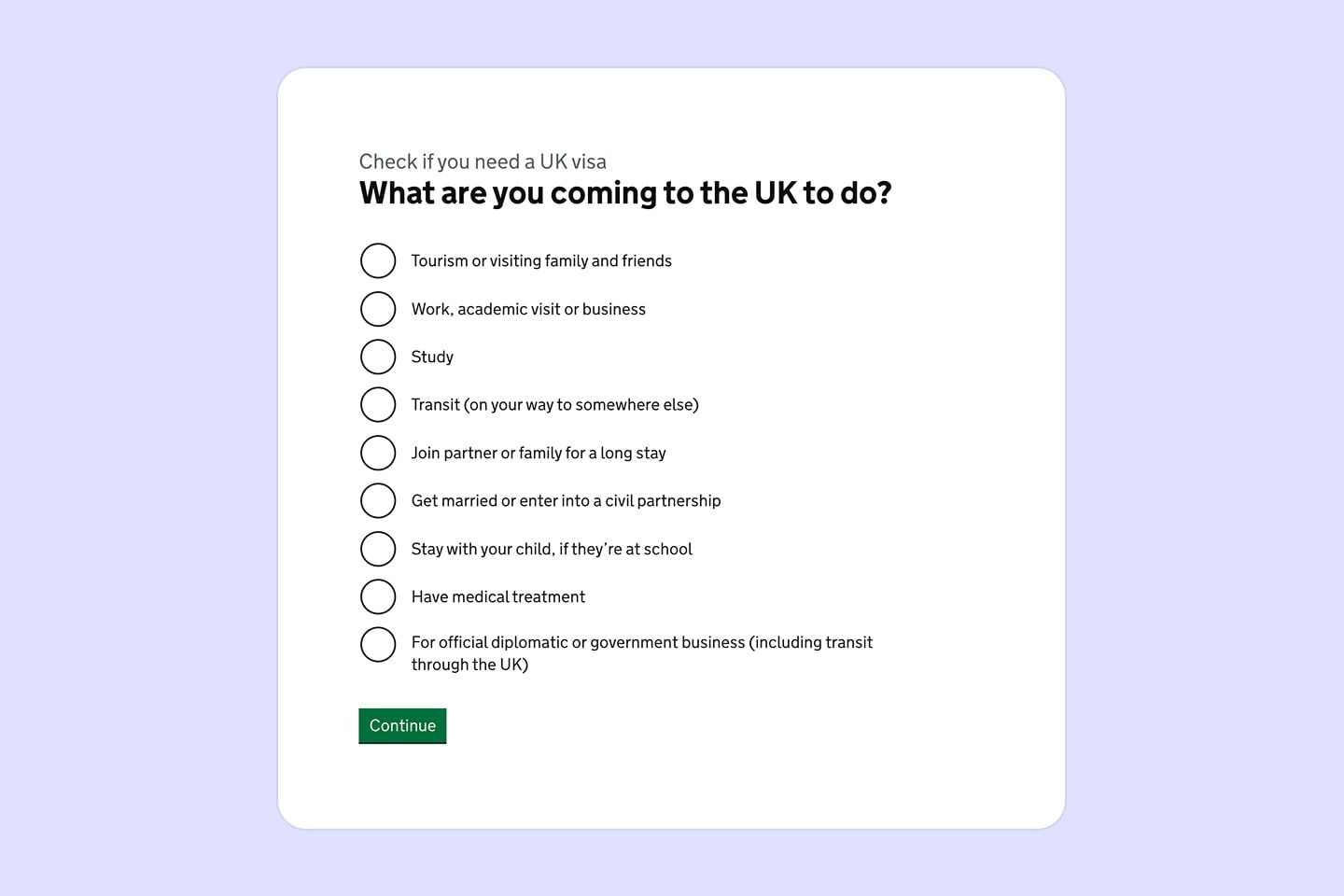Click the What are you coming to the UK heading
The height and width of the screenshot is (896, 1344).
pos(625,192)
